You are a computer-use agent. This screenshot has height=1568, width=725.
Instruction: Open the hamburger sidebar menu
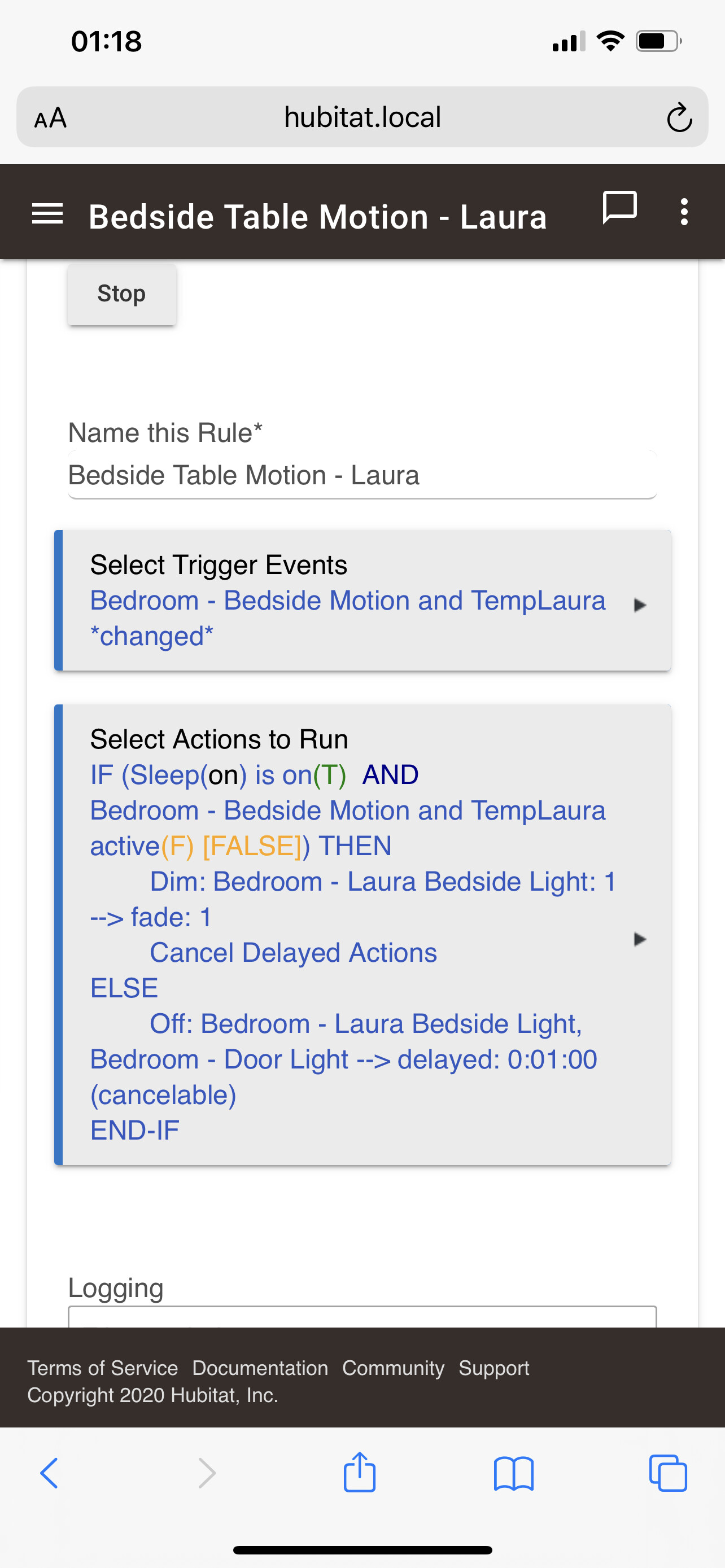tap(47, 213)
